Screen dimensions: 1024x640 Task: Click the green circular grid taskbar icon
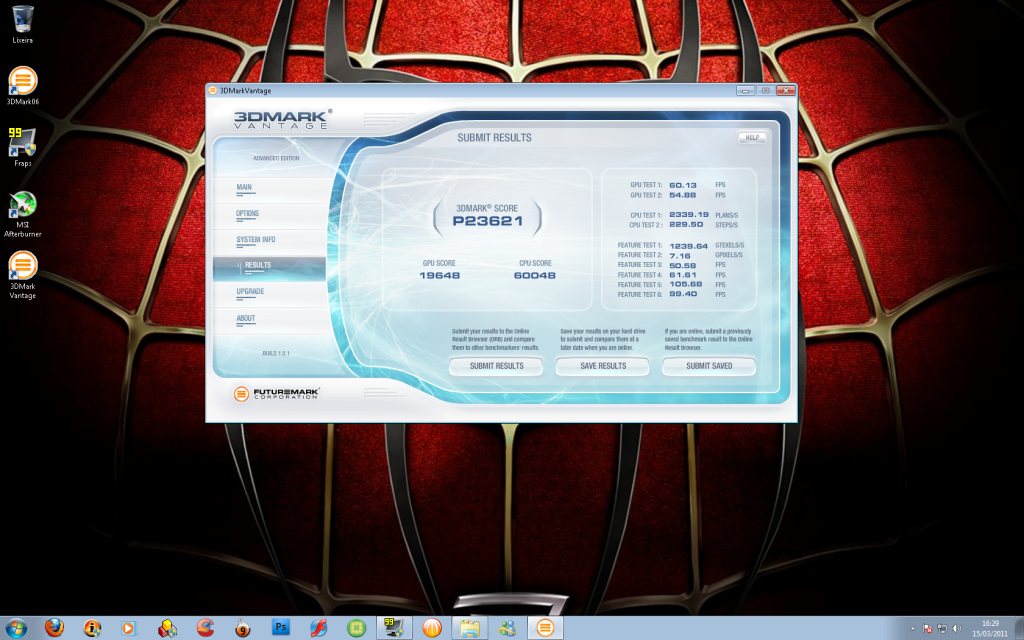pos(357,628)
